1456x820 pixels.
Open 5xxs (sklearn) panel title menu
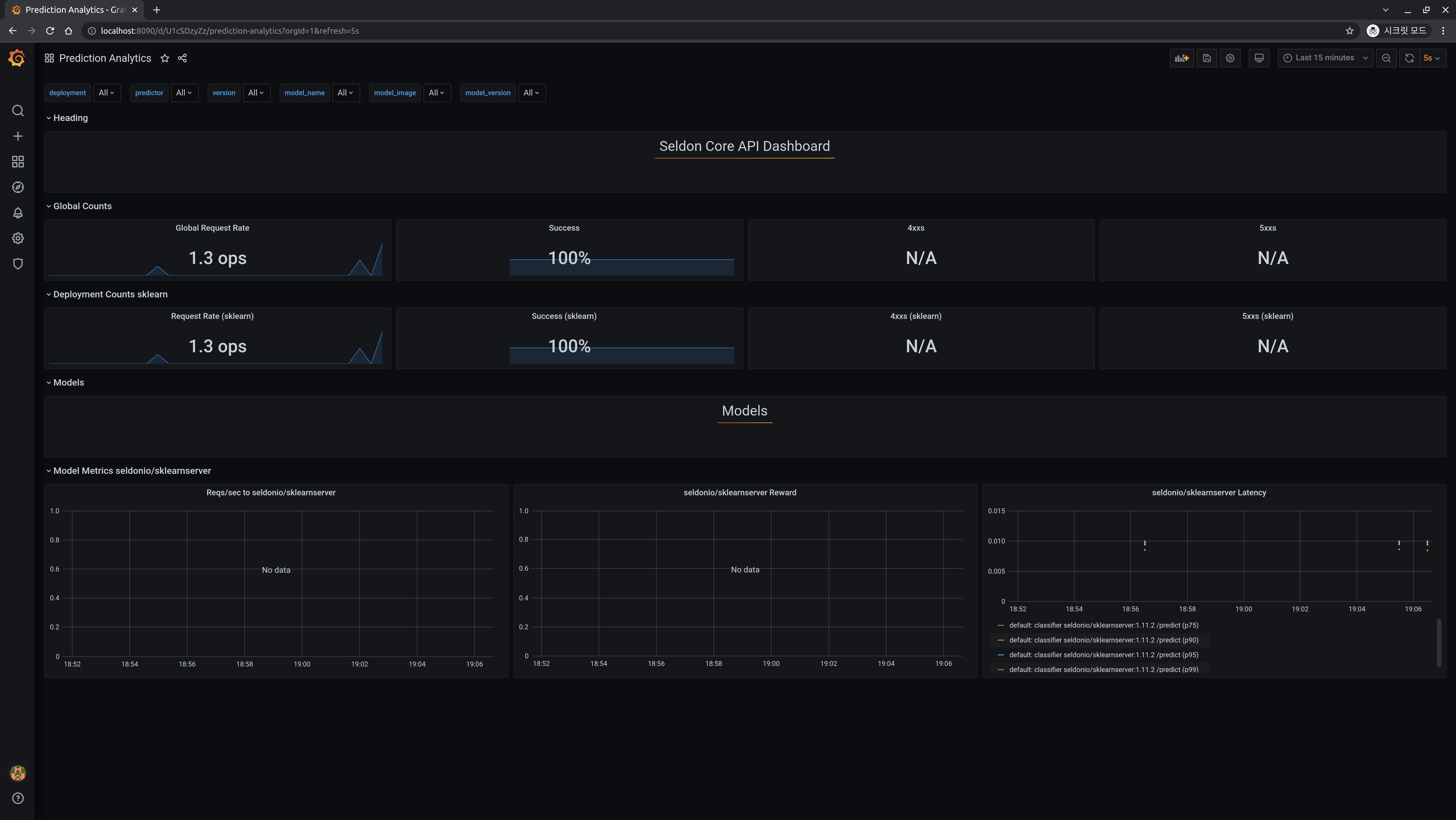1267,316
